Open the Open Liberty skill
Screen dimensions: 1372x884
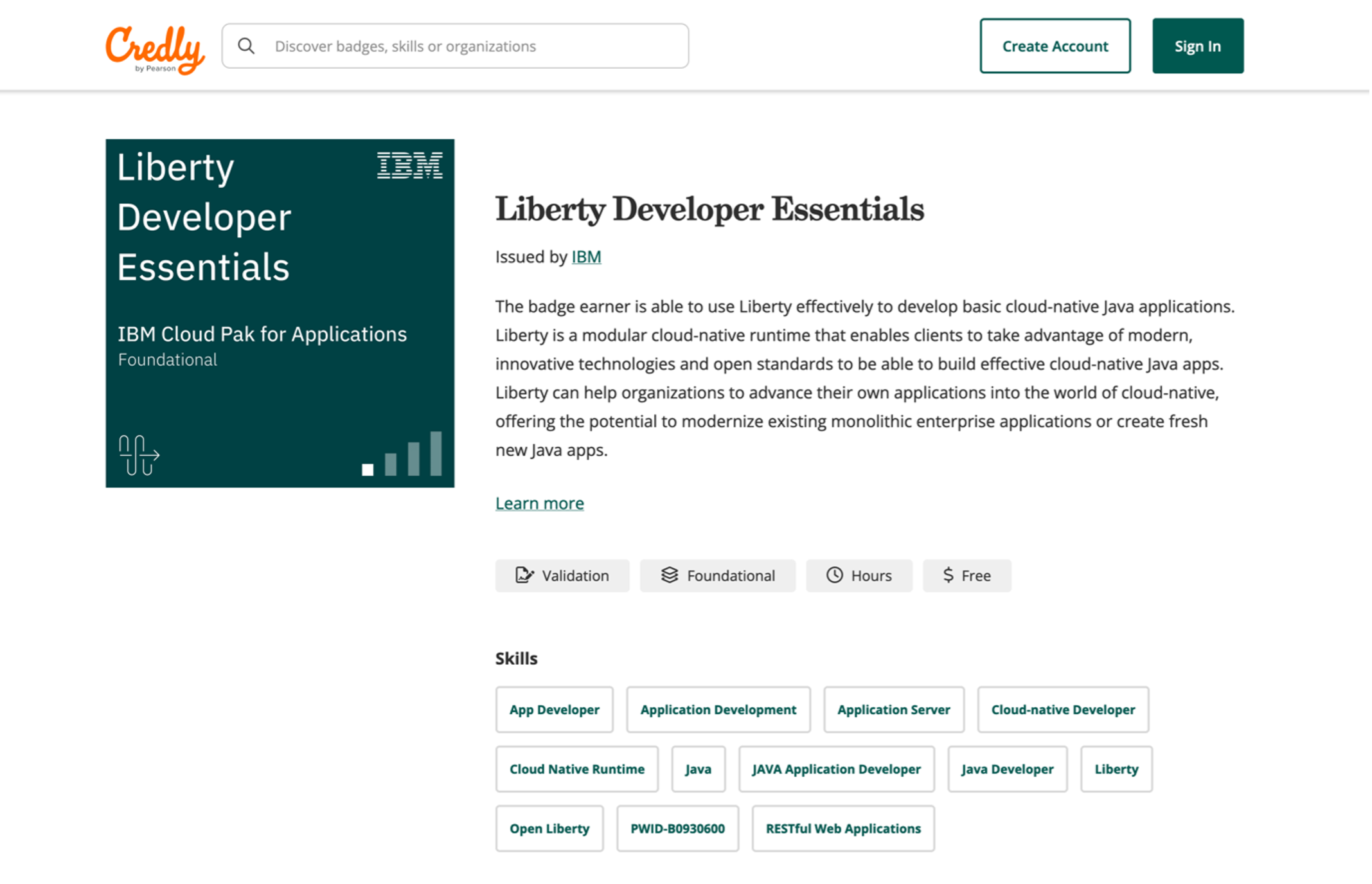point(549,829)
